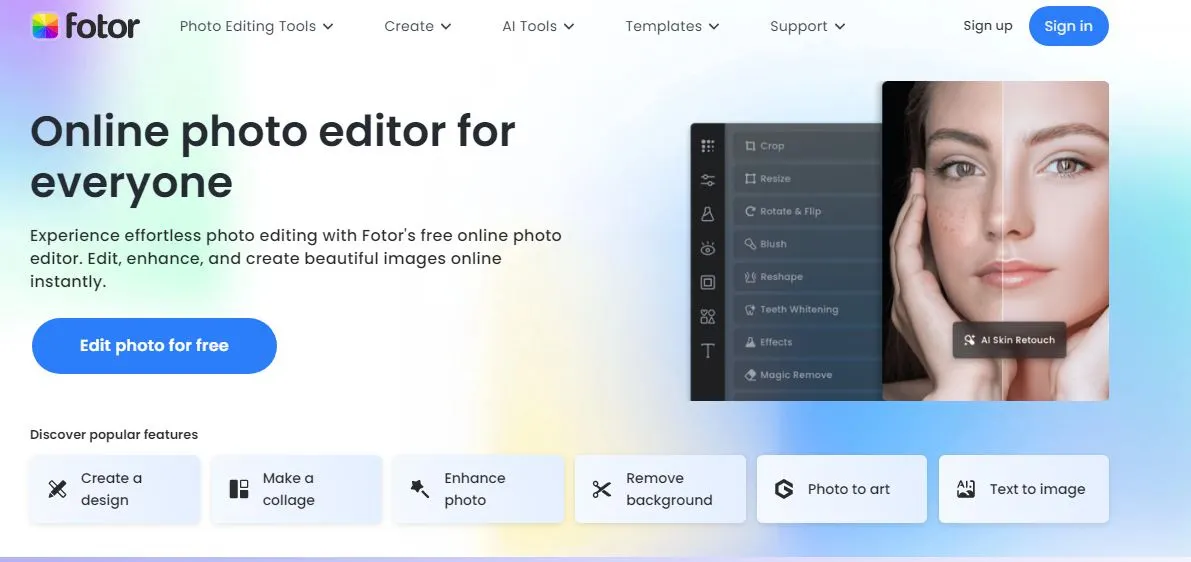Expand the Create menu chevron
The width and height of the screenshot is (1191, 562).
pyautogui.click(x=446, y=27)
